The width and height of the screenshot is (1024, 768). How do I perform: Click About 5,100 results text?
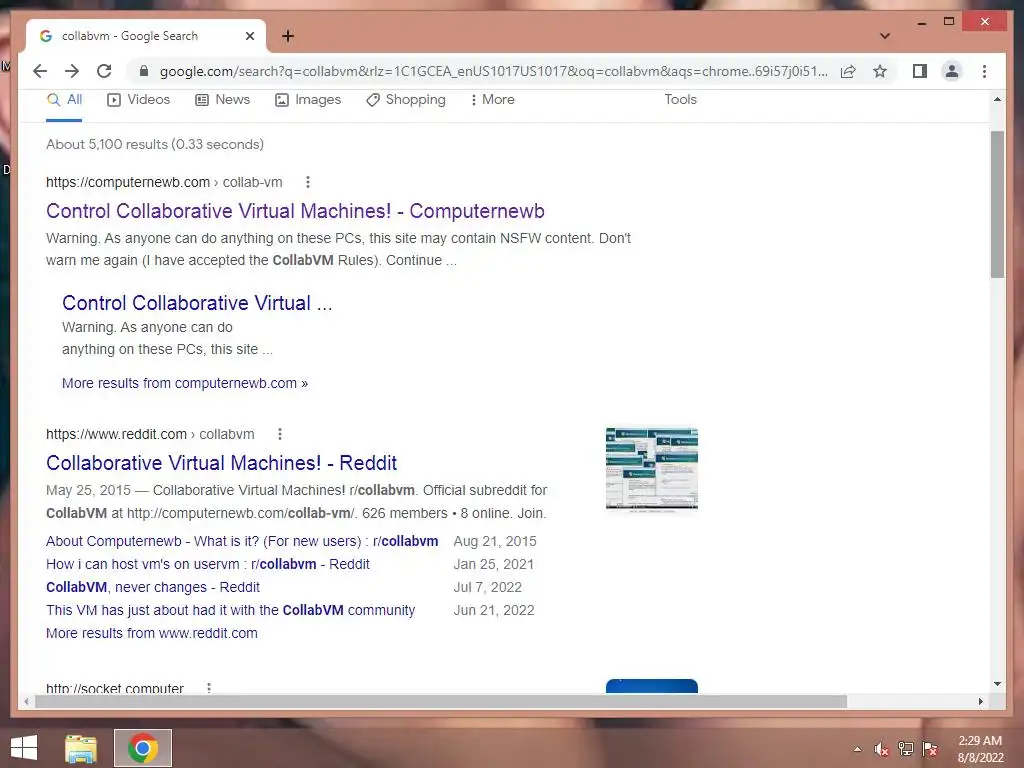point(155,144)
